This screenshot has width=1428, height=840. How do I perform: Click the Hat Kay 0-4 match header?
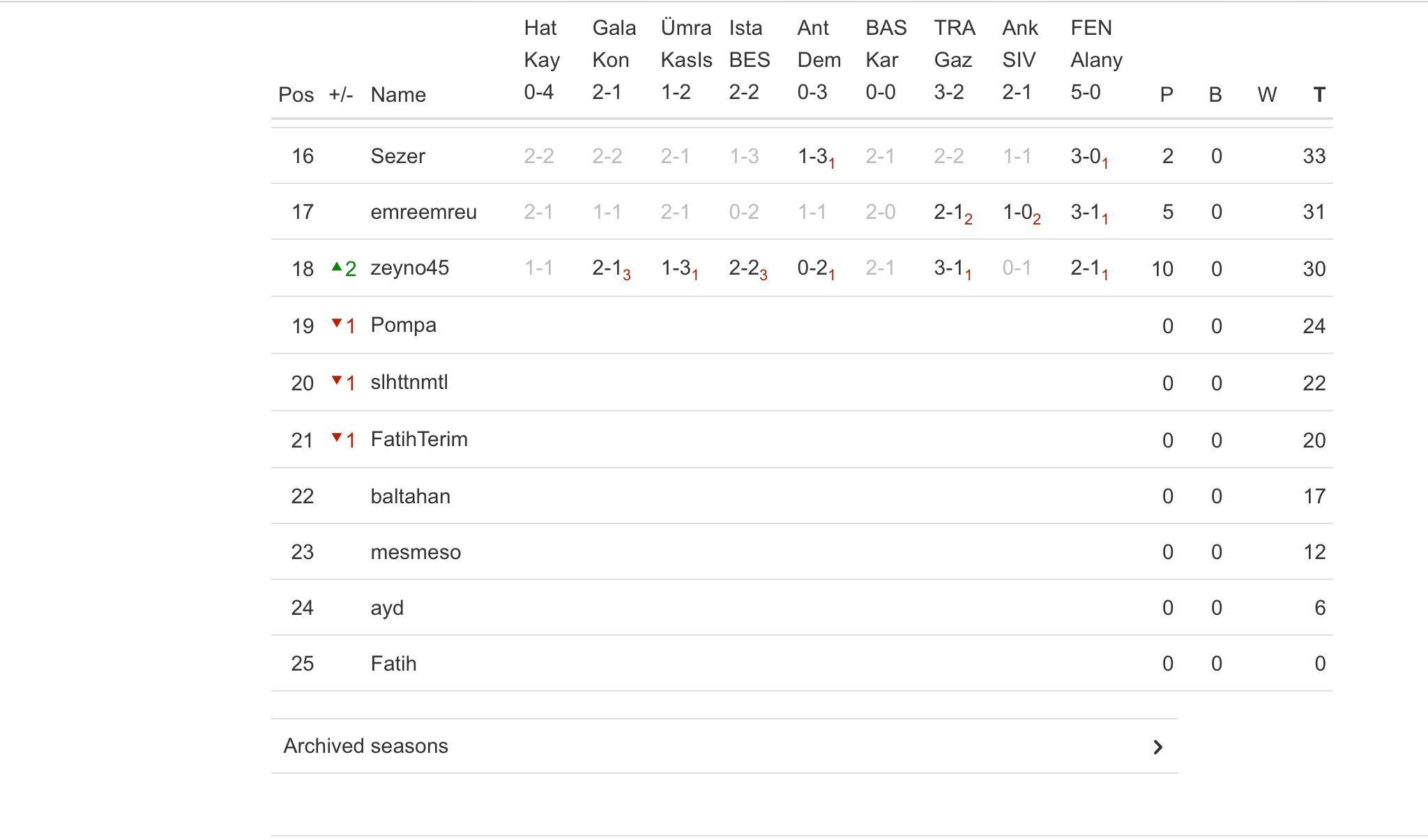pyautogui.click(x=542, y=60)
